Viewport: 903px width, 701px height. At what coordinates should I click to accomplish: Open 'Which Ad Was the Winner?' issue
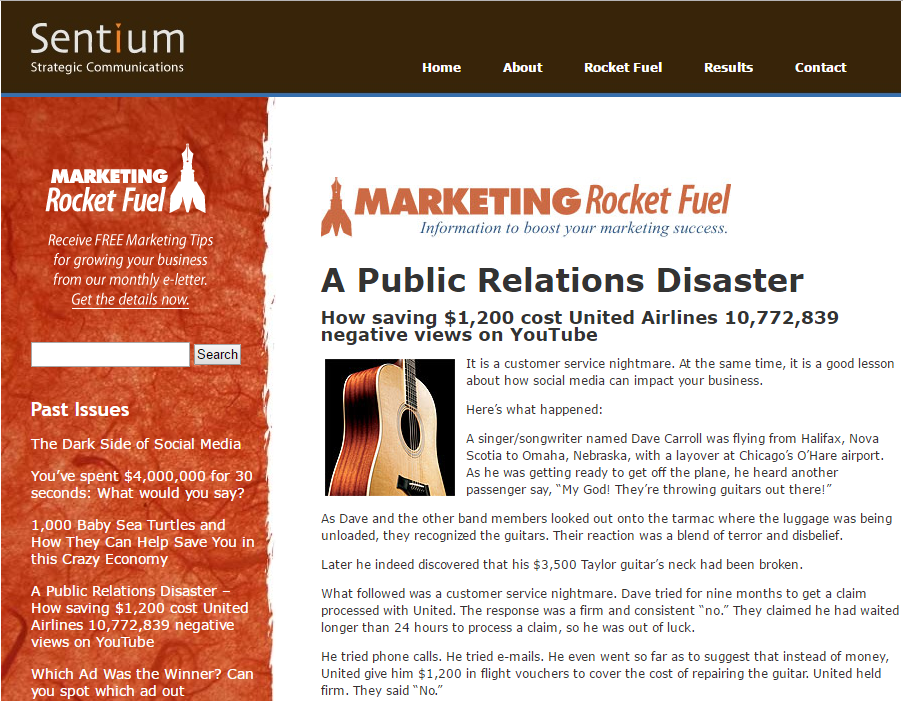142,682
